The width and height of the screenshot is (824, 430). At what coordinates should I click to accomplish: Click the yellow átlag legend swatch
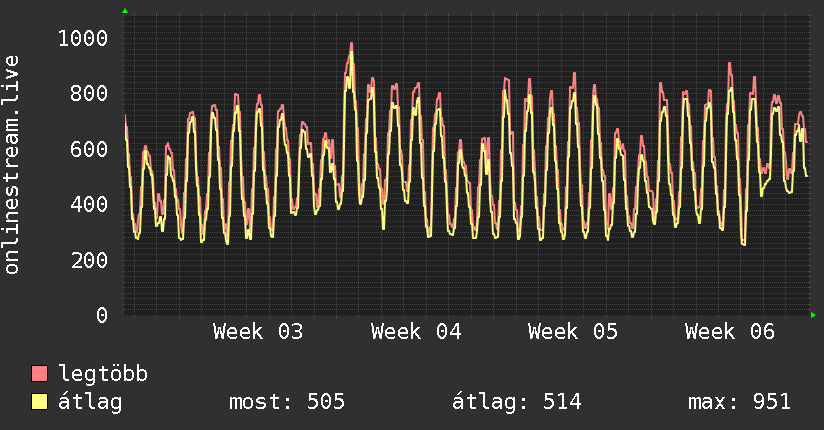39,402
